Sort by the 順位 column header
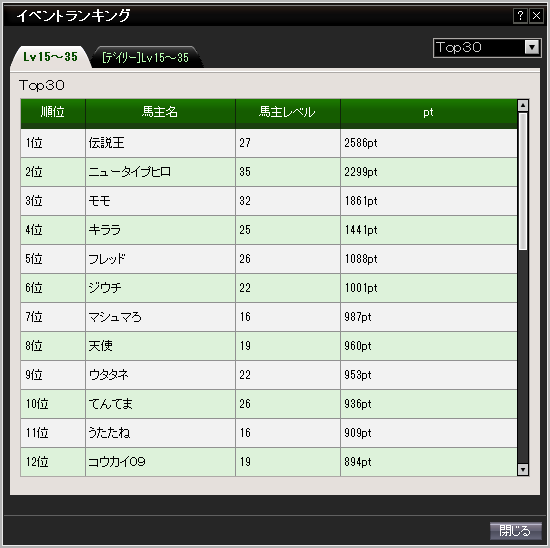Viewport: 550px width, 548px height. (53, 113)
